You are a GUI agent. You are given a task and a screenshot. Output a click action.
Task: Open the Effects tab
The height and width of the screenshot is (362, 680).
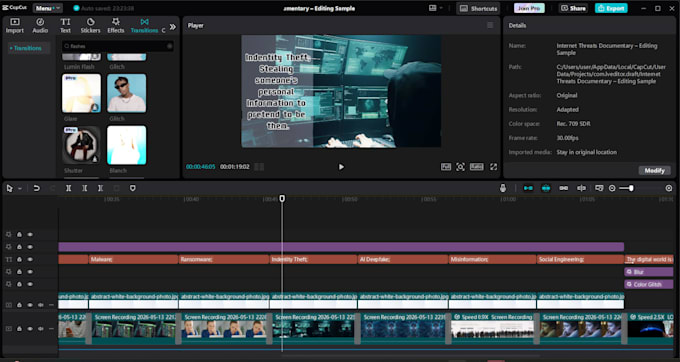[115, 26]
